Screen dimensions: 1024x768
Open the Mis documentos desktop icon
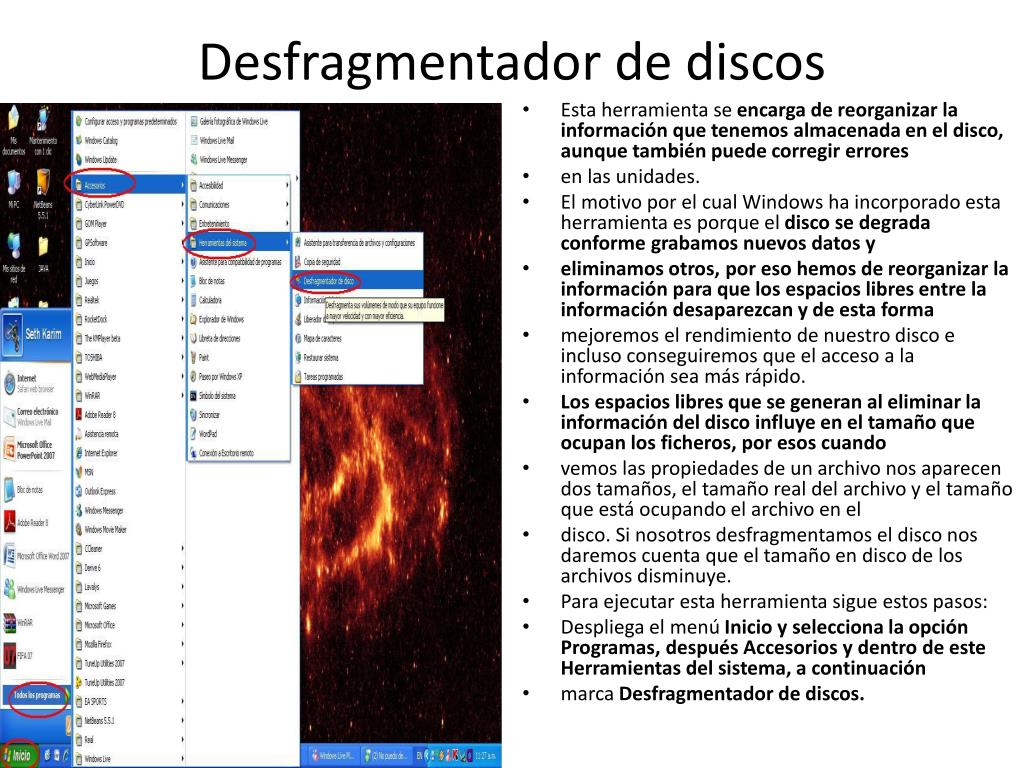13,132
